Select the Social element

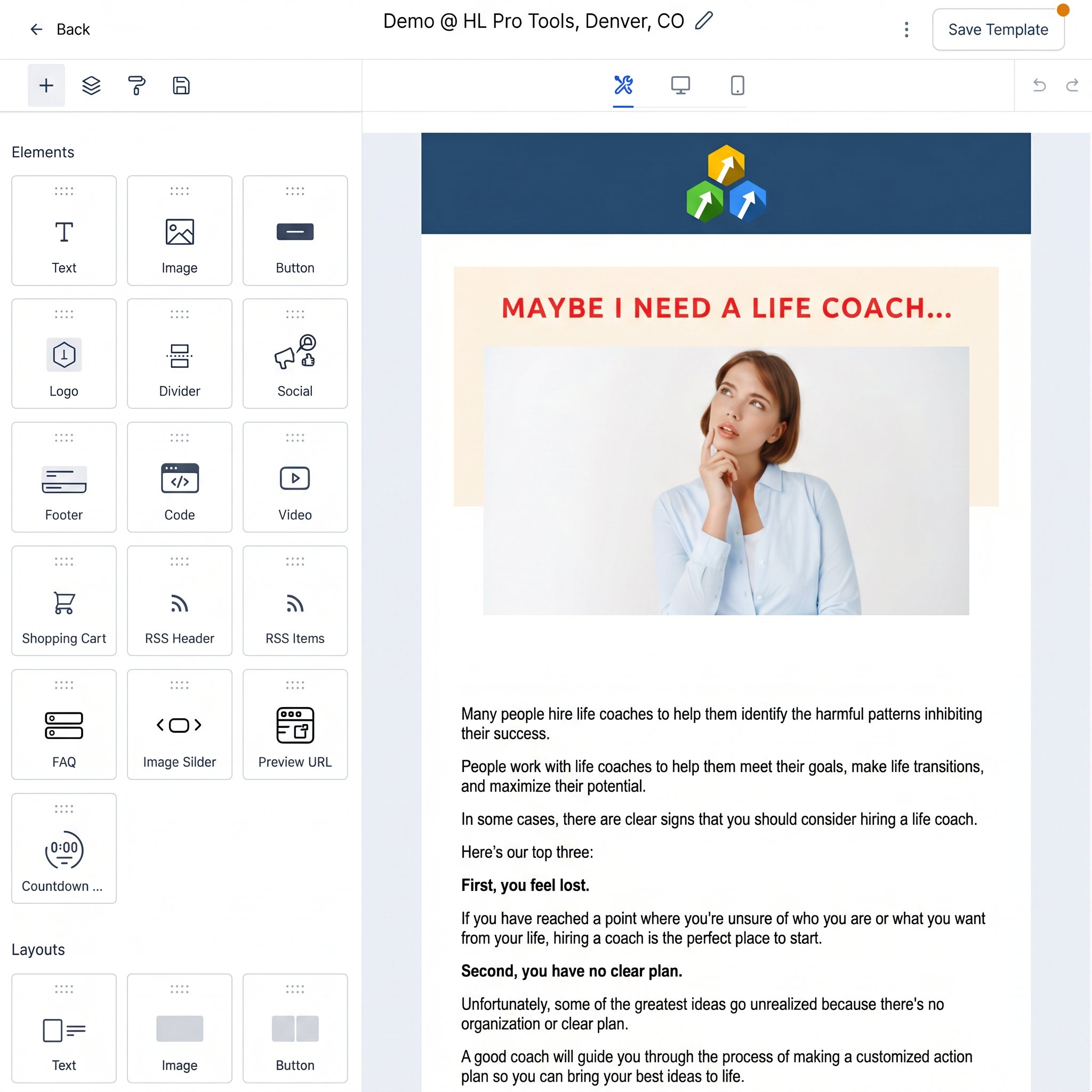[x=295, y=354]
